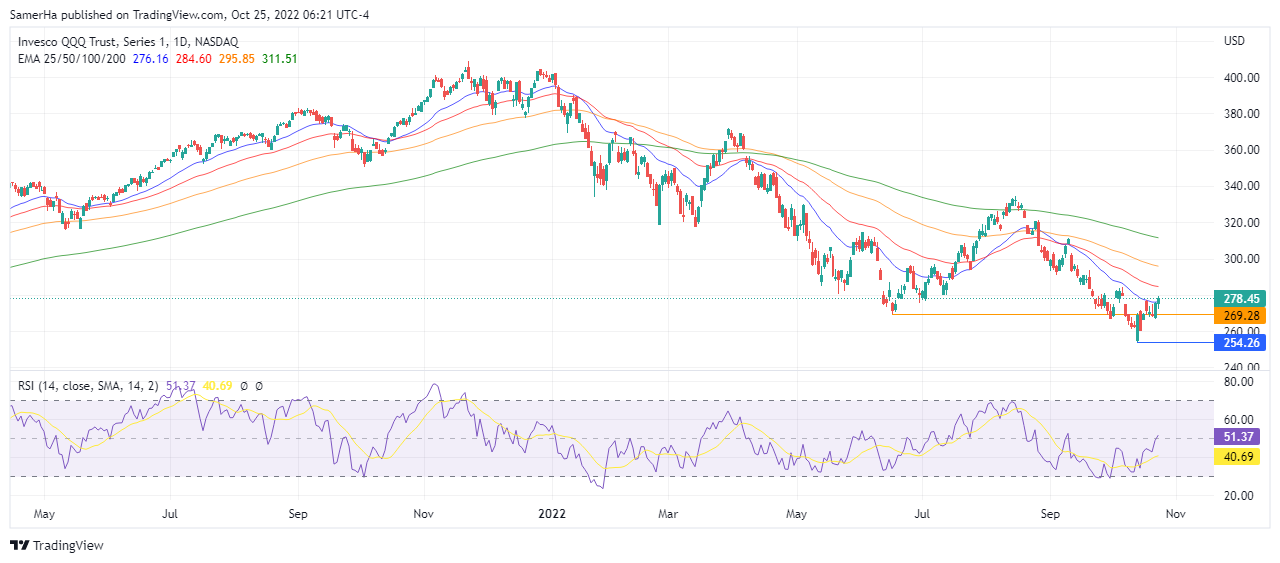Click the TradingView logo at bottom left
The height and width of the screenshot is (563, 1280).
click(x=57, y=545)
